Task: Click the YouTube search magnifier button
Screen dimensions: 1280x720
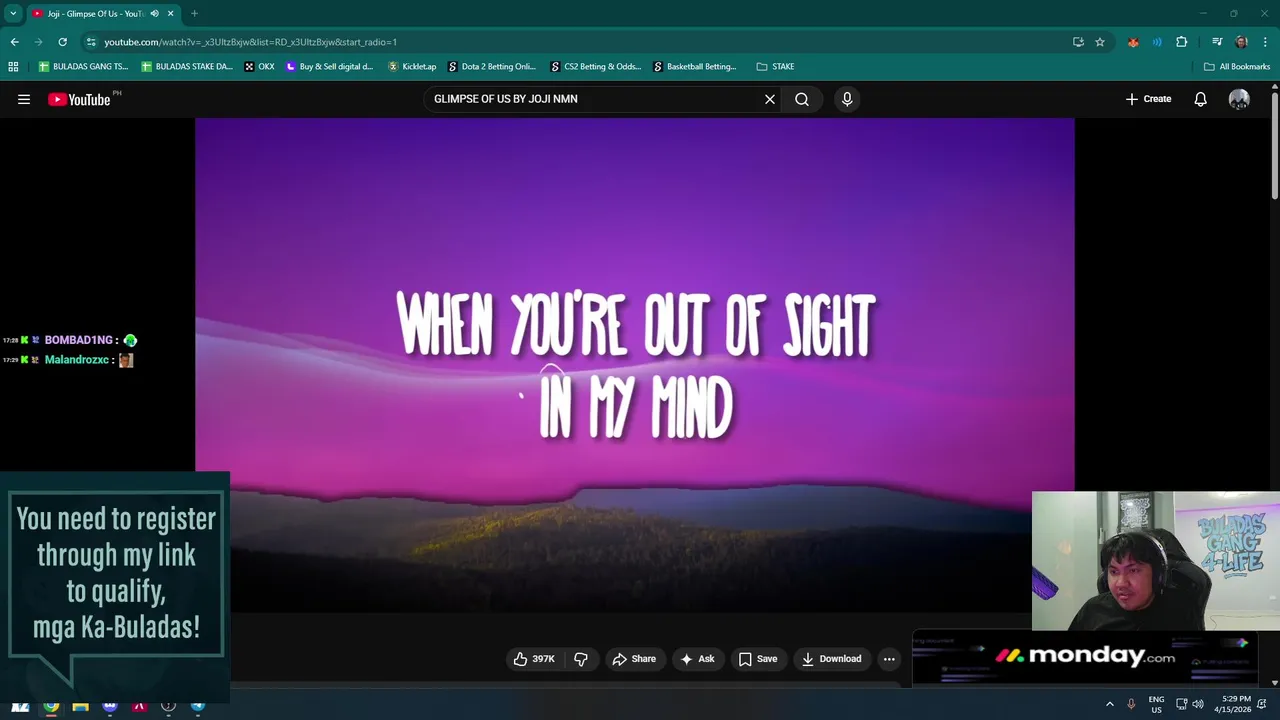Action: [802, 99]
